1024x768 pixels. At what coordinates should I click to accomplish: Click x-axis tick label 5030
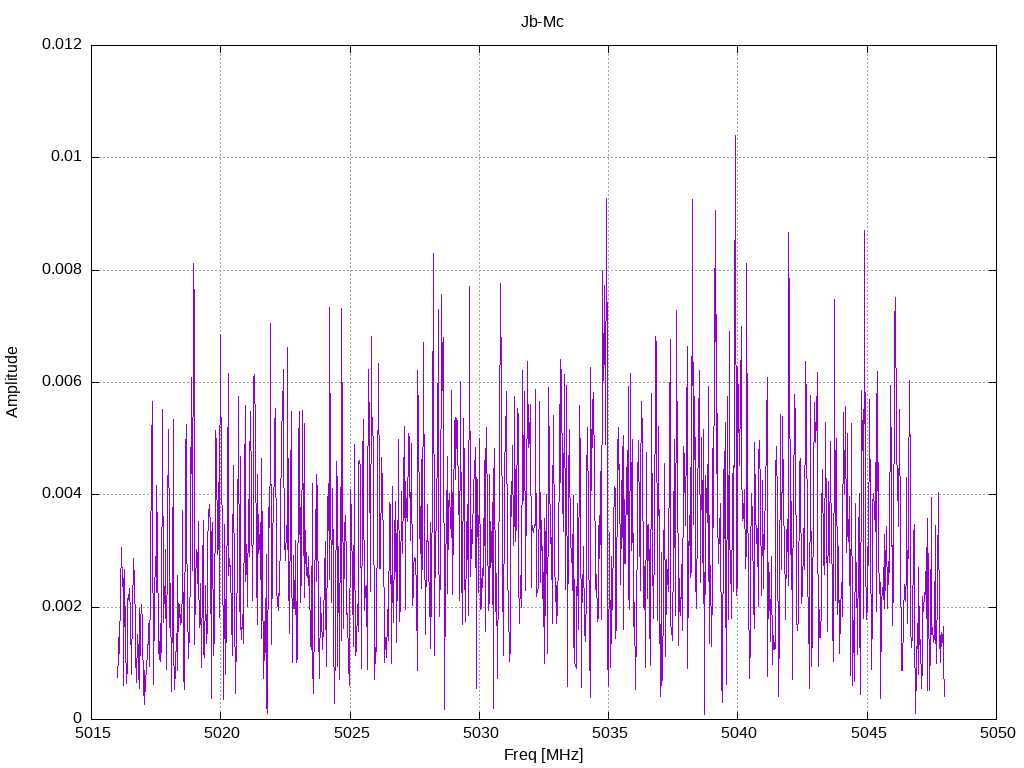point(481,733)
